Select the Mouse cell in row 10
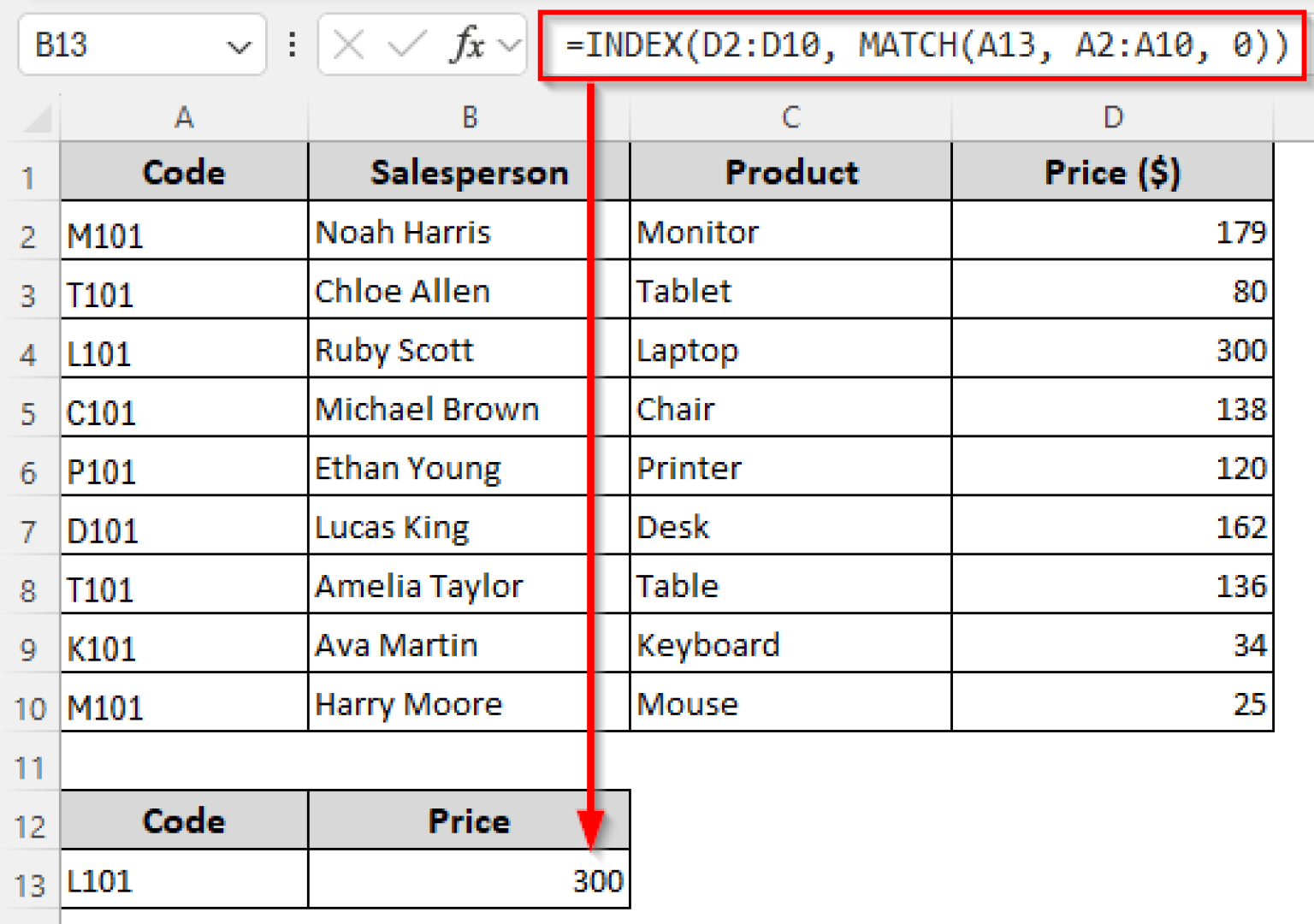Viewport: 1314px width, 924px height. coord(789,703)
